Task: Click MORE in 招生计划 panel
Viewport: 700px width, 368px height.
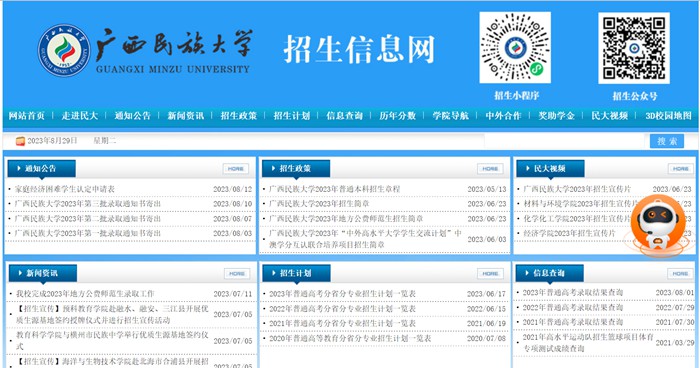Action: (x=490, y=274)
